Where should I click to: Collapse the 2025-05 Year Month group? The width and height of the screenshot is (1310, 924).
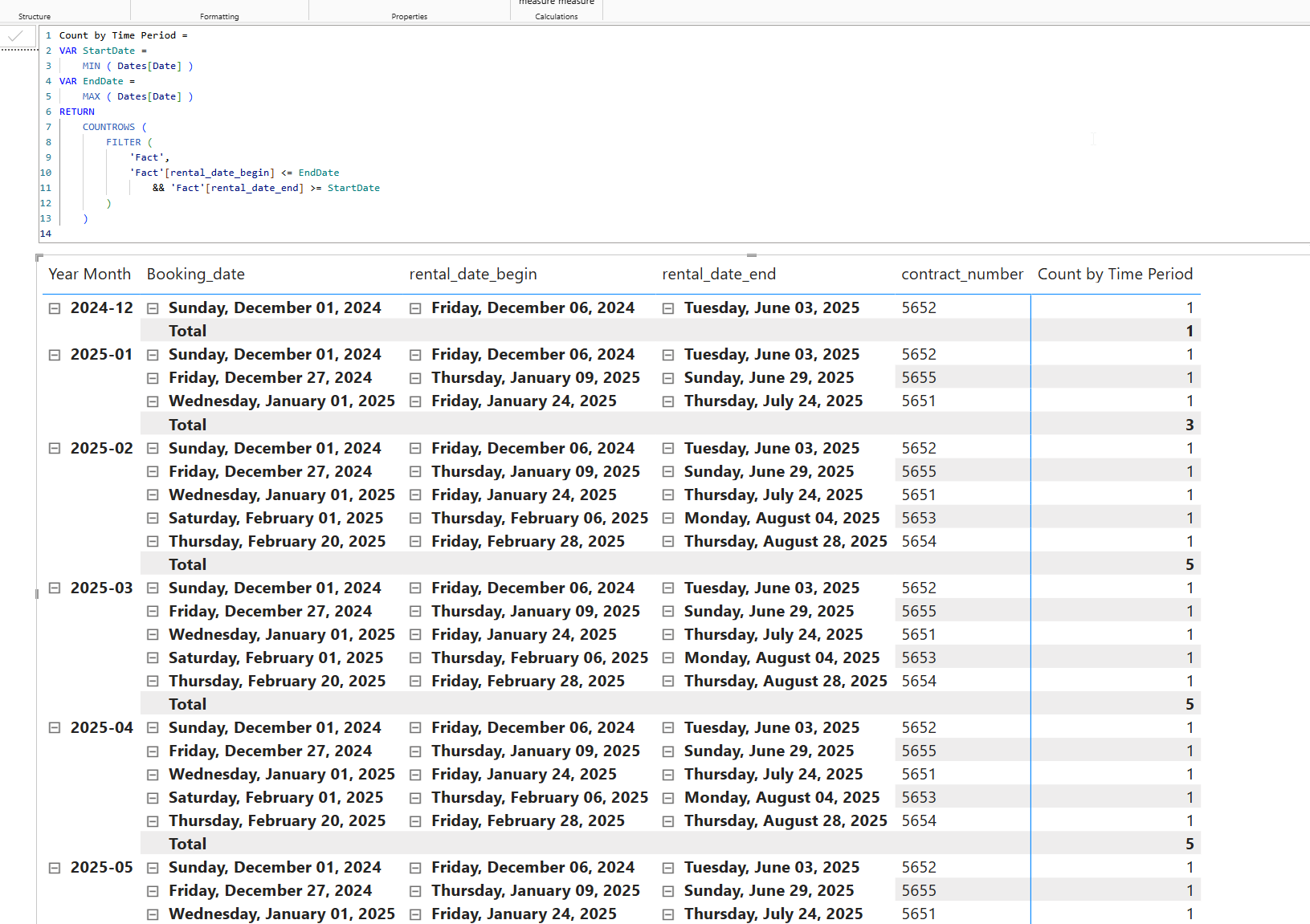(55, 868)
